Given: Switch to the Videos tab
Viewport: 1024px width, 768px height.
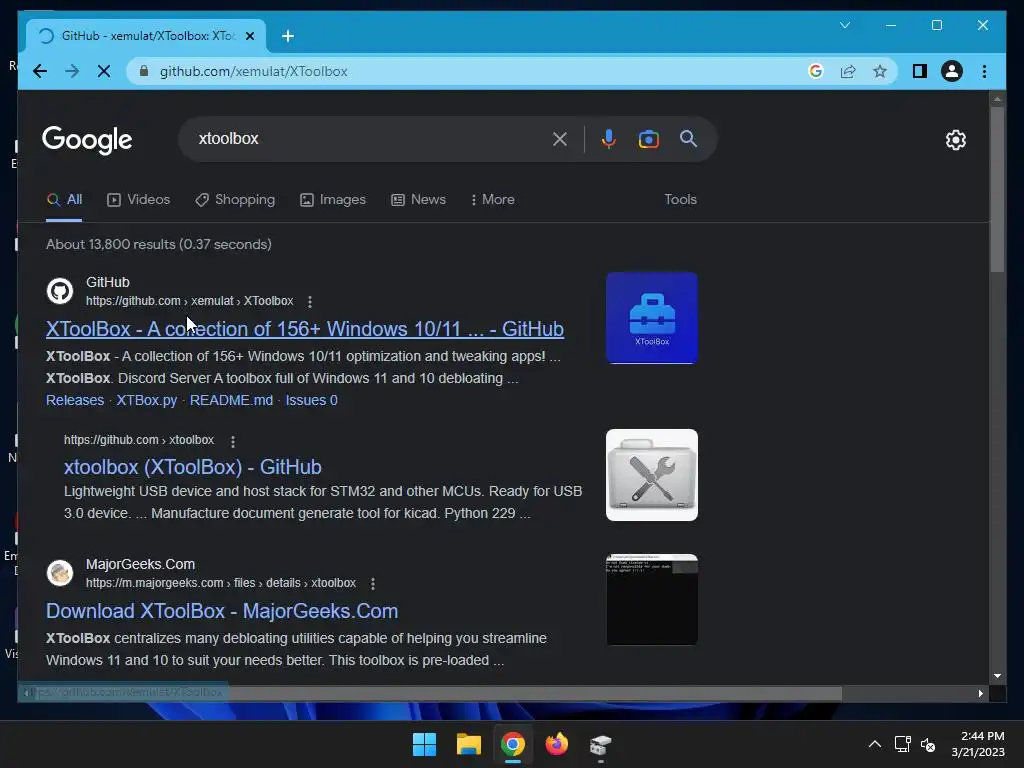Looking at the screenshot, I should click(138, 200).
